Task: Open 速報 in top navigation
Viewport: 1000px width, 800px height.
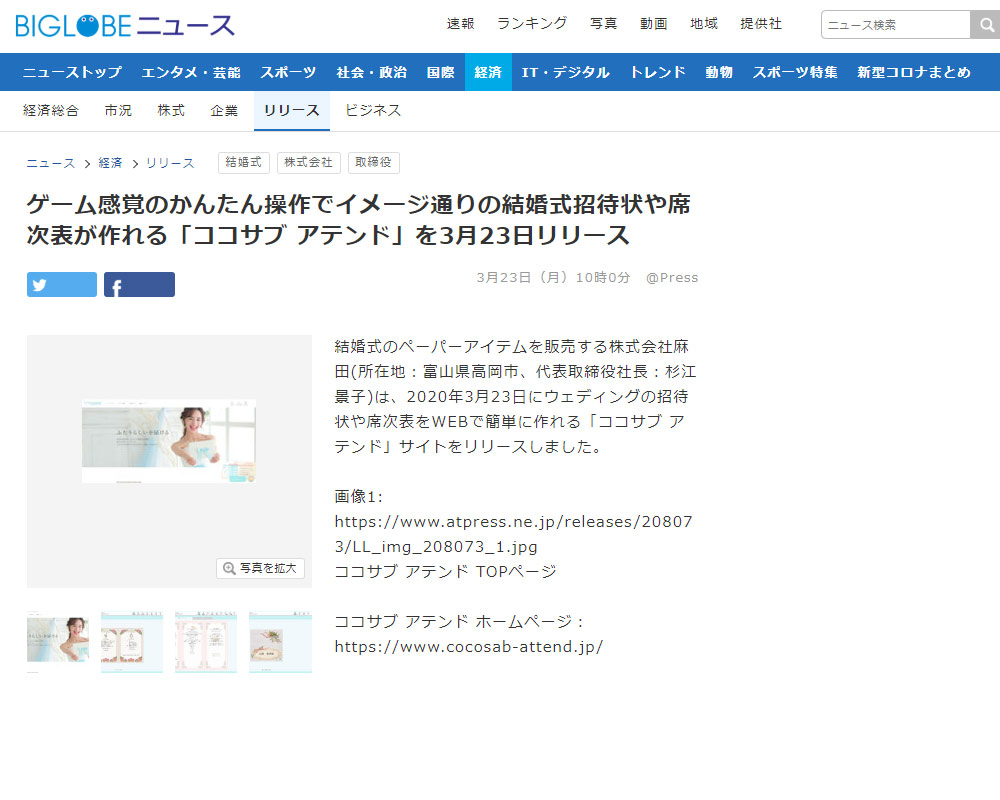Action: click(460, 24)
